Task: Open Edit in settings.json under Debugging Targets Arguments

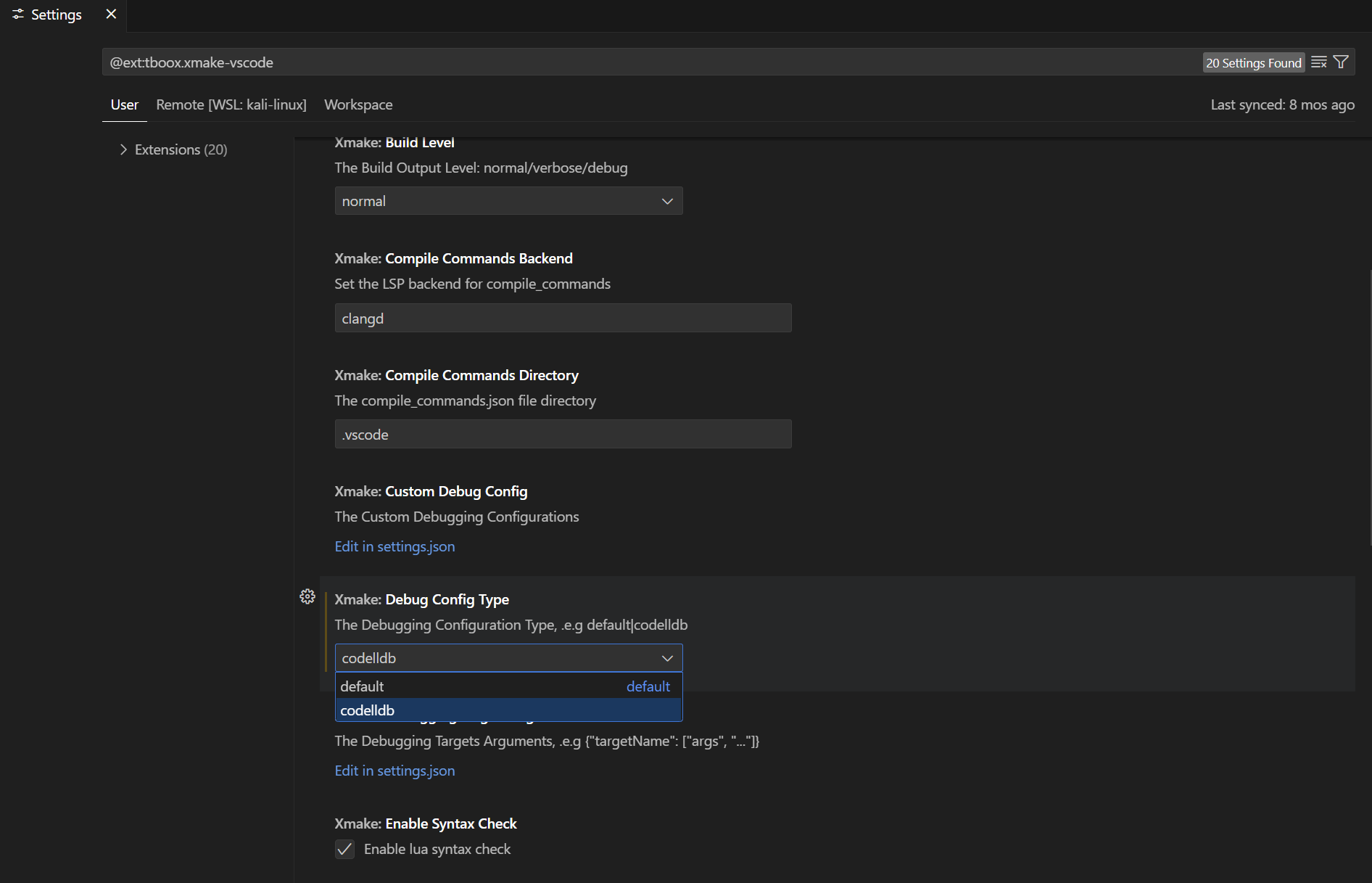Action: pyautogui.click(x=394, y=771)
